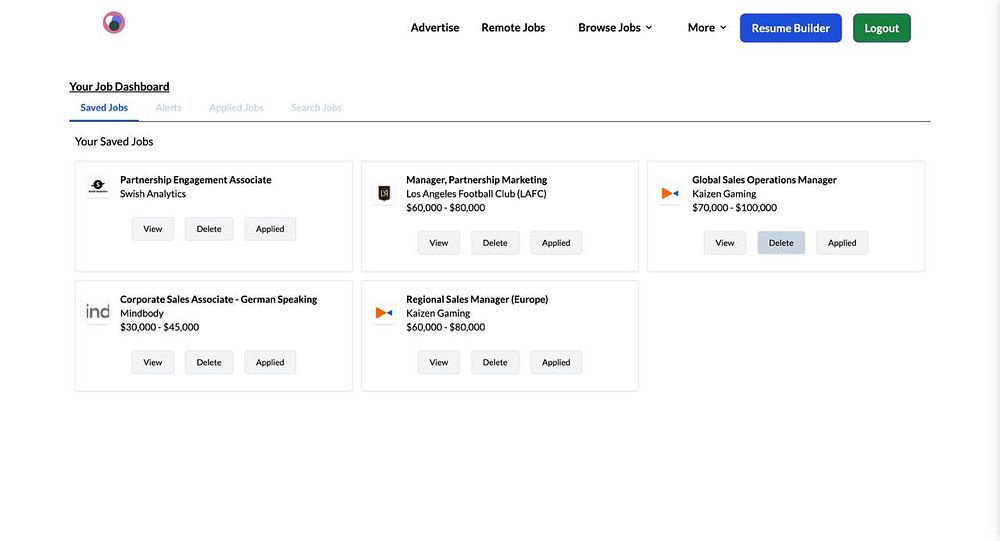This screenshot has height=541, width=1000.
Task: Click the Mindbody company logo
Action: coord(98,313)
